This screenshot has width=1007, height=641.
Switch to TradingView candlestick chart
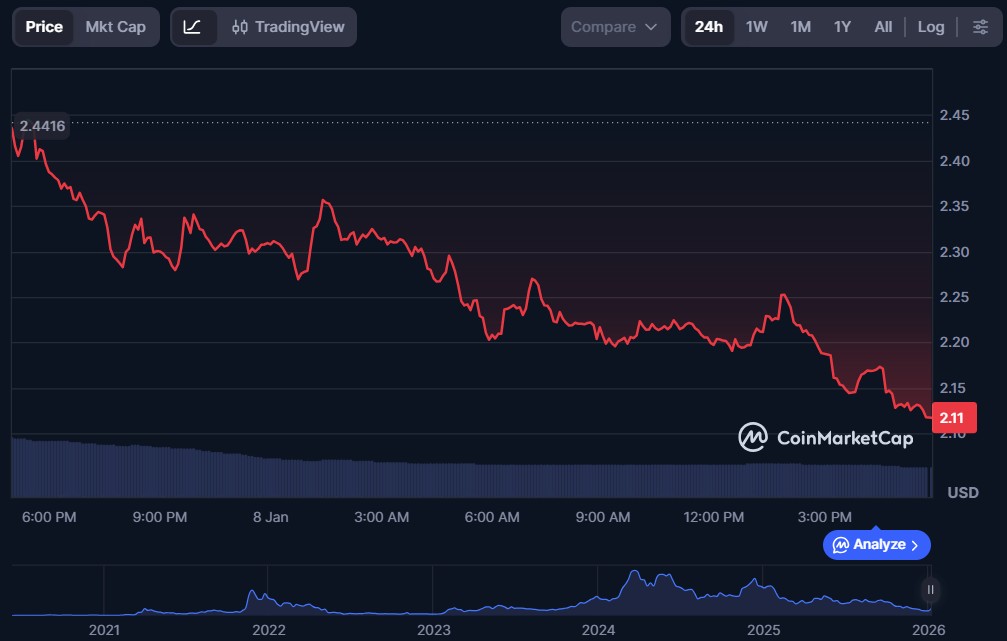pos(287,27)
